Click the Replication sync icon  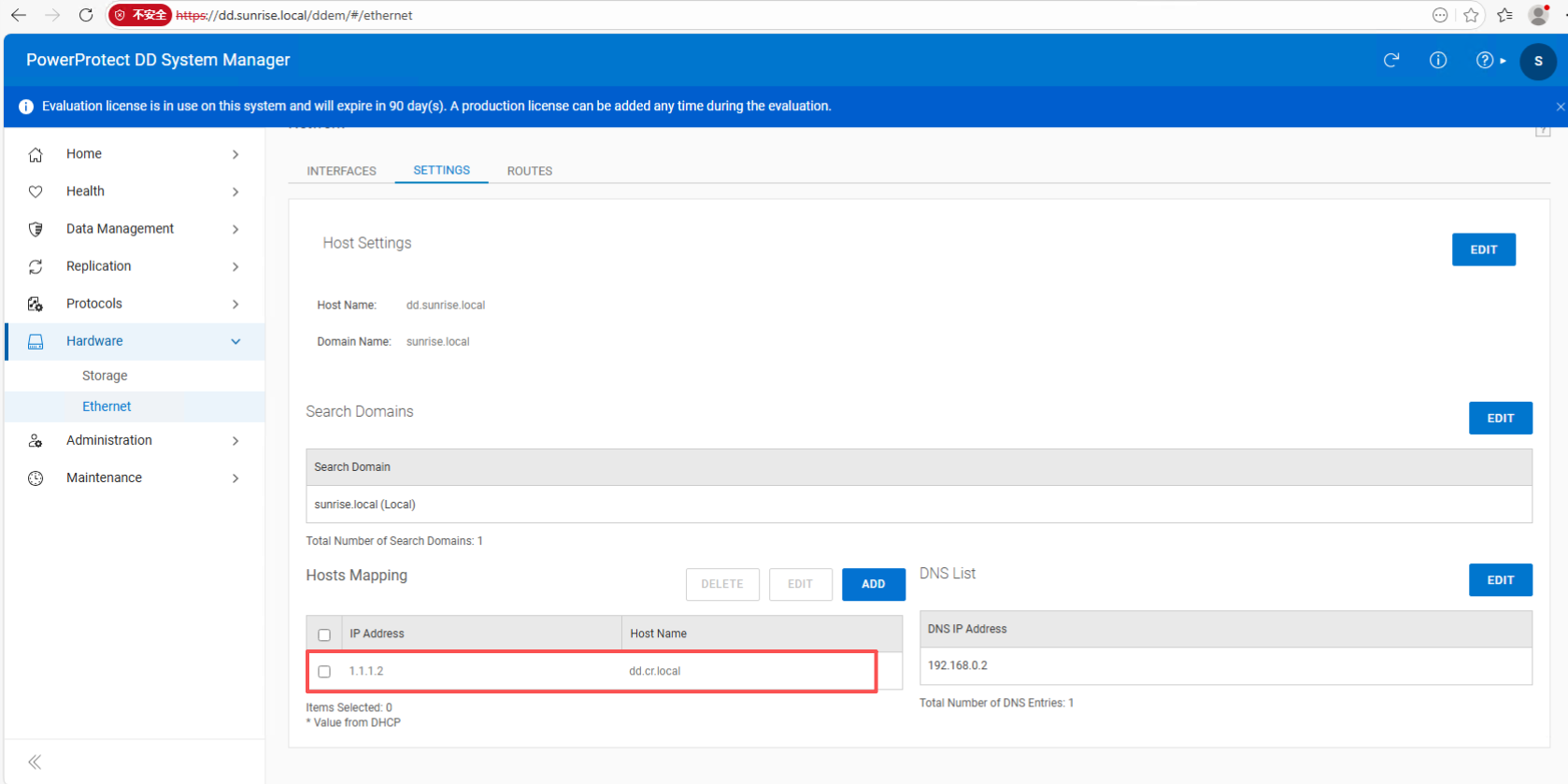tap(36, 266)
